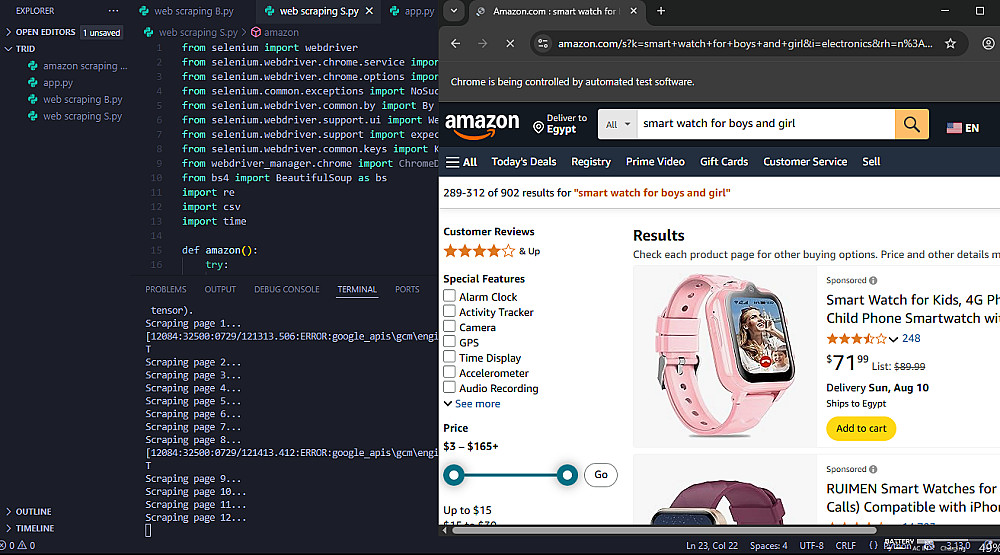
Task: Click the Amazon logo
Action: point(482,125)
